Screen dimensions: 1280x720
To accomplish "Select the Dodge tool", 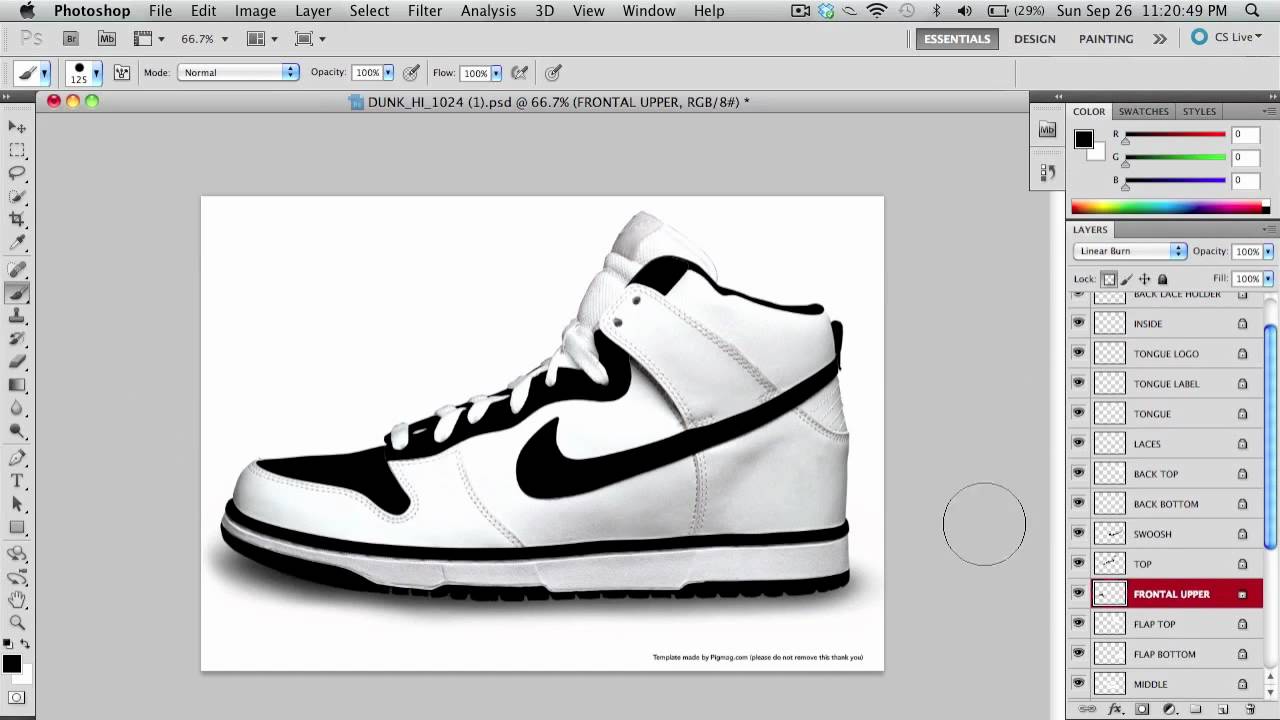I will point(17,431).
